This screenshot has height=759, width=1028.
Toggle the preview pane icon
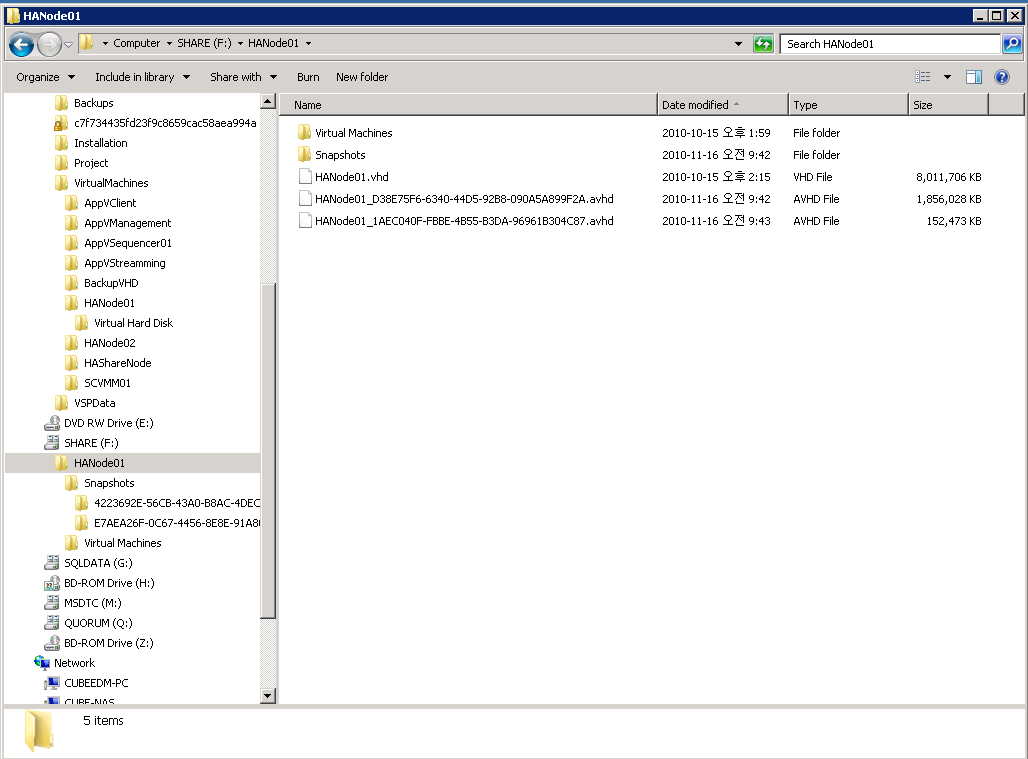[974, 77]
